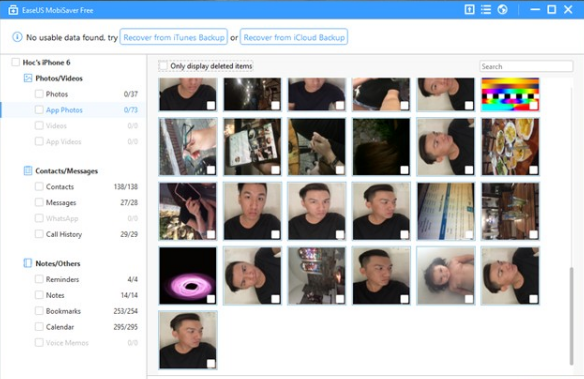Open the Call History list entry

click(64, 234)
